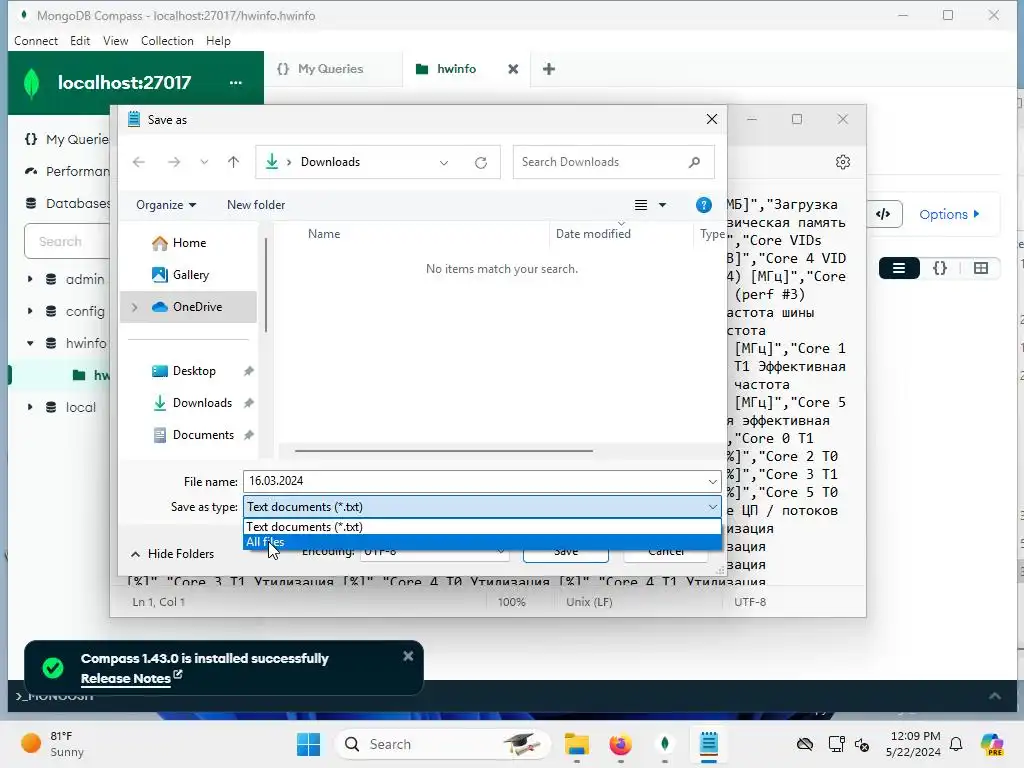Open recent locations chevron in Save as
The width and height of the screenshot is (1024, 768).
pyautogui.click(x=204, y=162)
